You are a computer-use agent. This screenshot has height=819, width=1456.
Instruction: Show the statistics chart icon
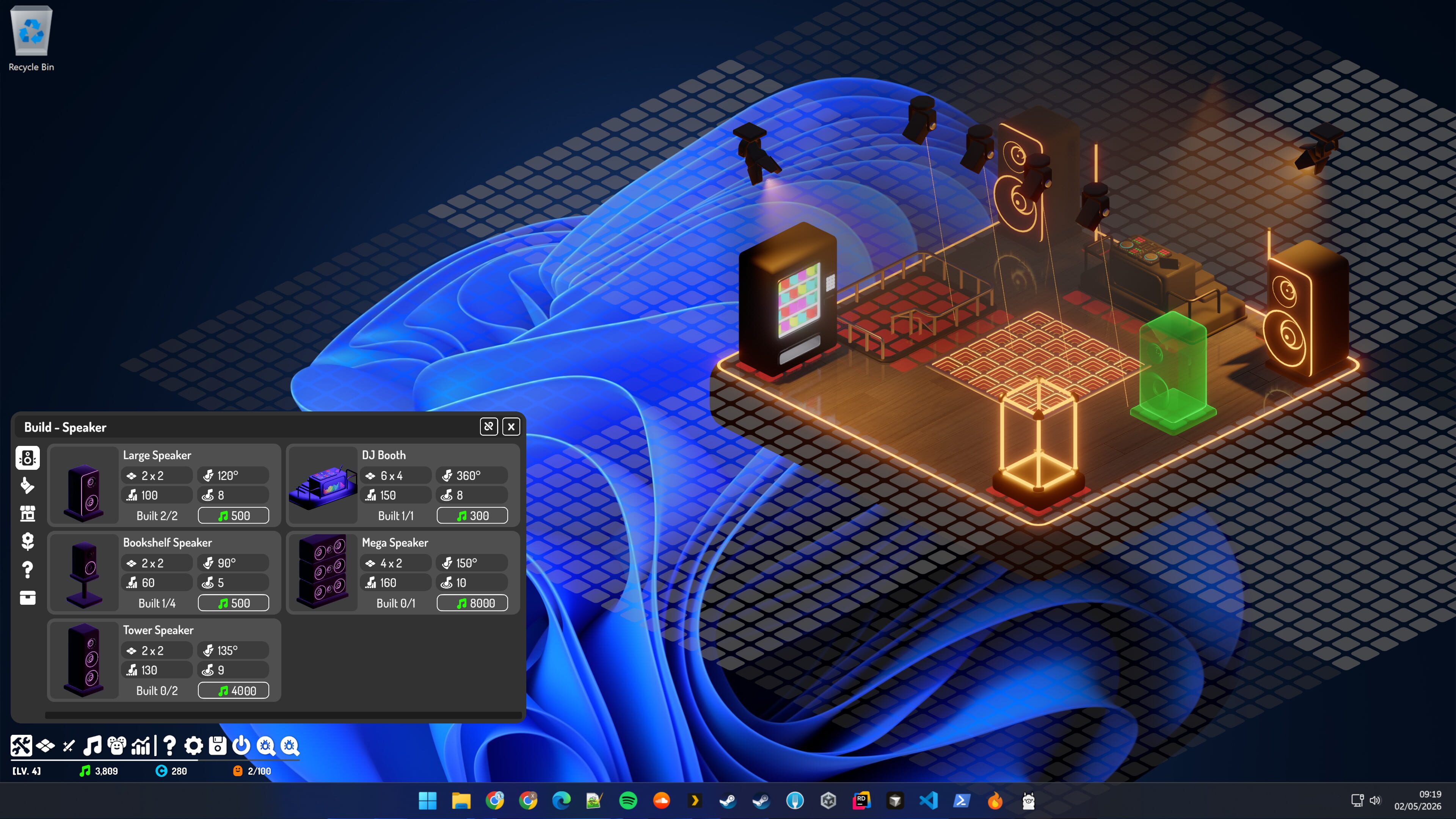click(x=141, y=745)
